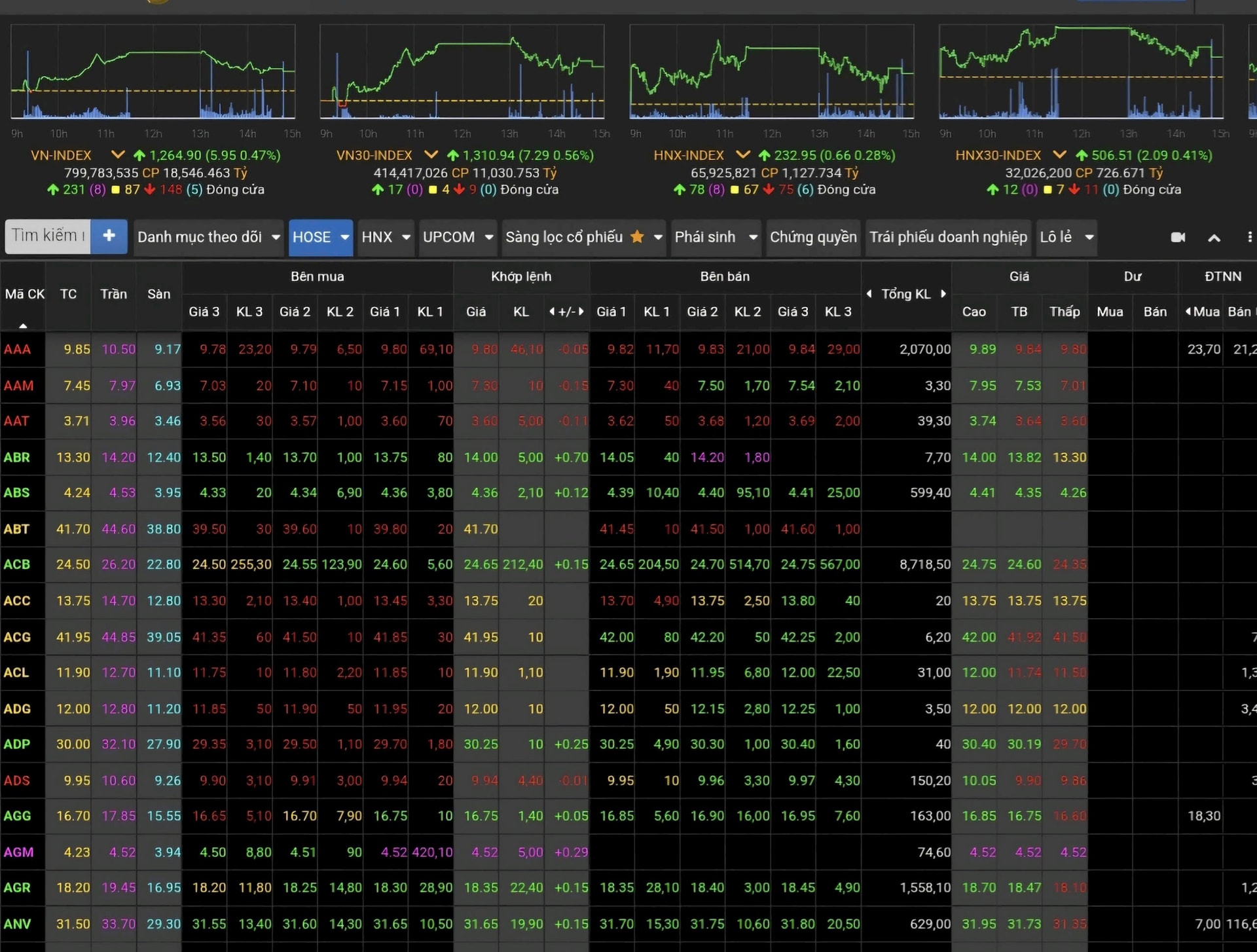Click right arrow beside Tổng KL header
This screenshot has width=1257, height=952.
943,293
